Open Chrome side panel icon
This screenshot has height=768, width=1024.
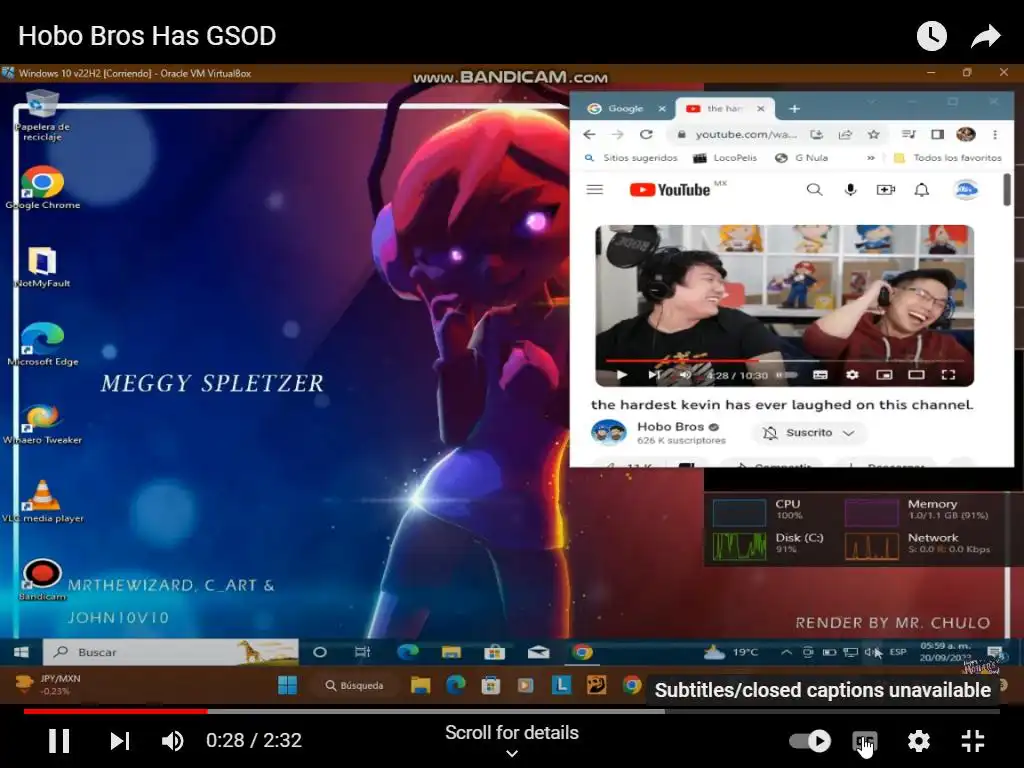point(937,135)
